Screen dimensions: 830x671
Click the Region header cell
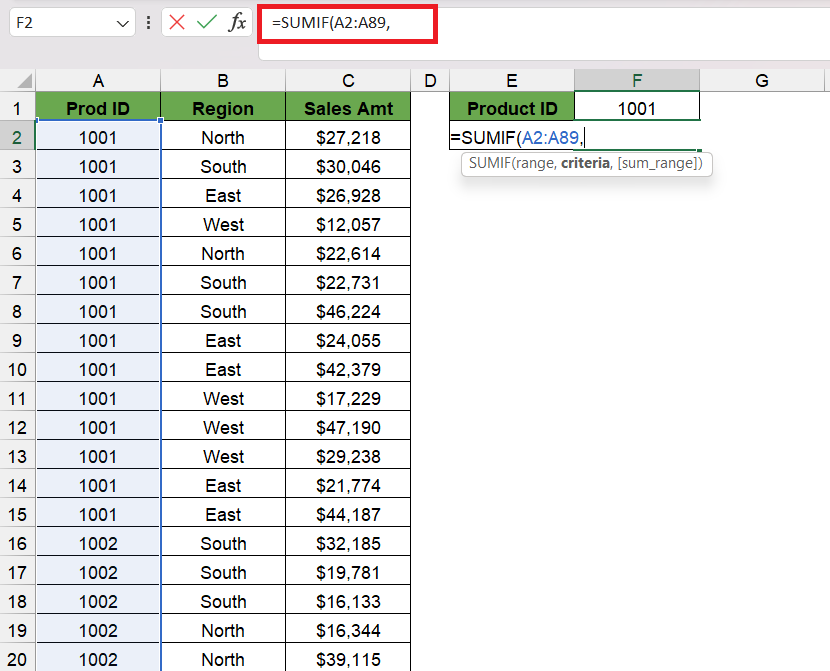tap(223, 108)
